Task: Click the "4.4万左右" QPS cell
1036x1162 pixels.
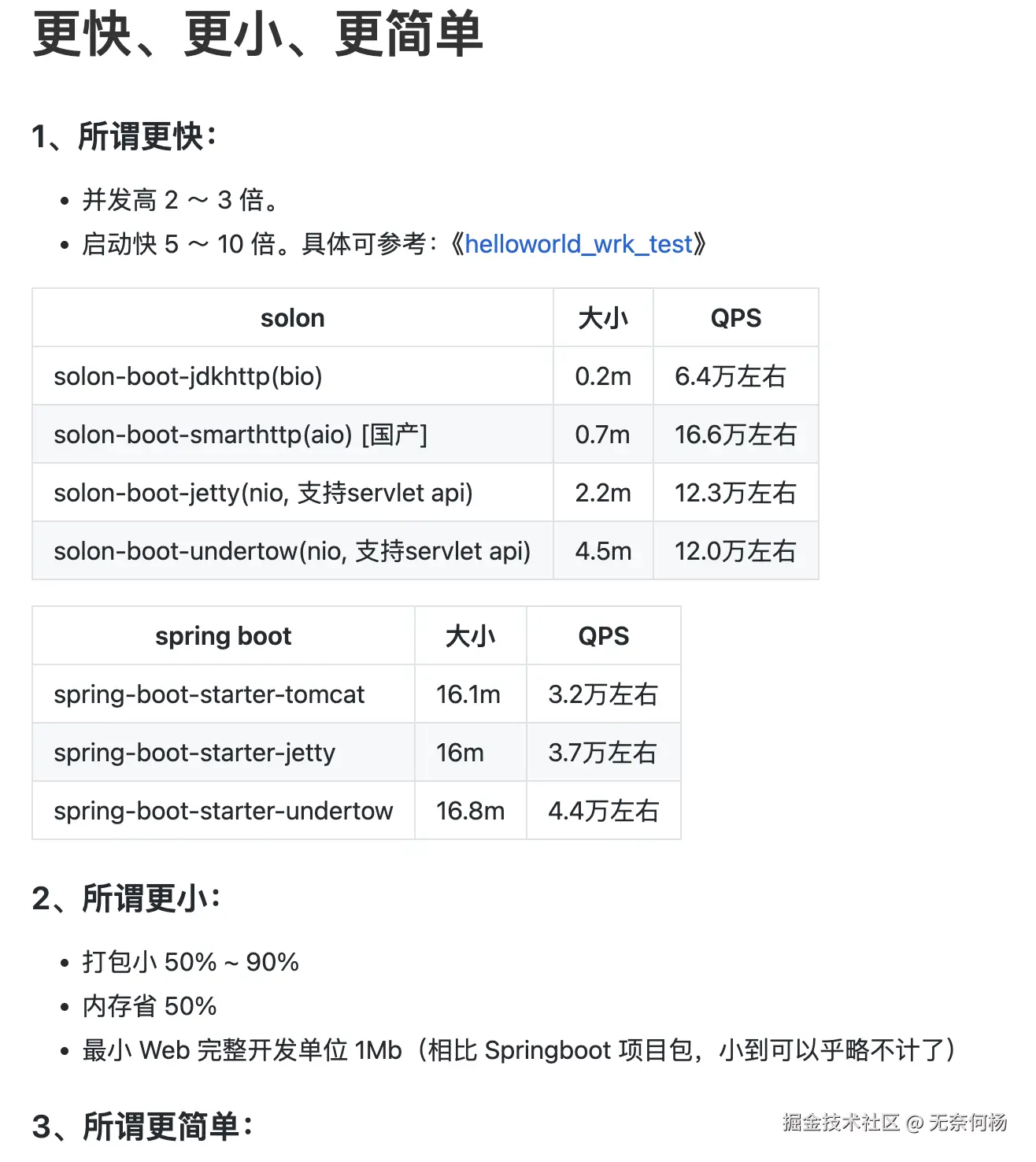Action: pyautogui.click(x=603, y=811)
